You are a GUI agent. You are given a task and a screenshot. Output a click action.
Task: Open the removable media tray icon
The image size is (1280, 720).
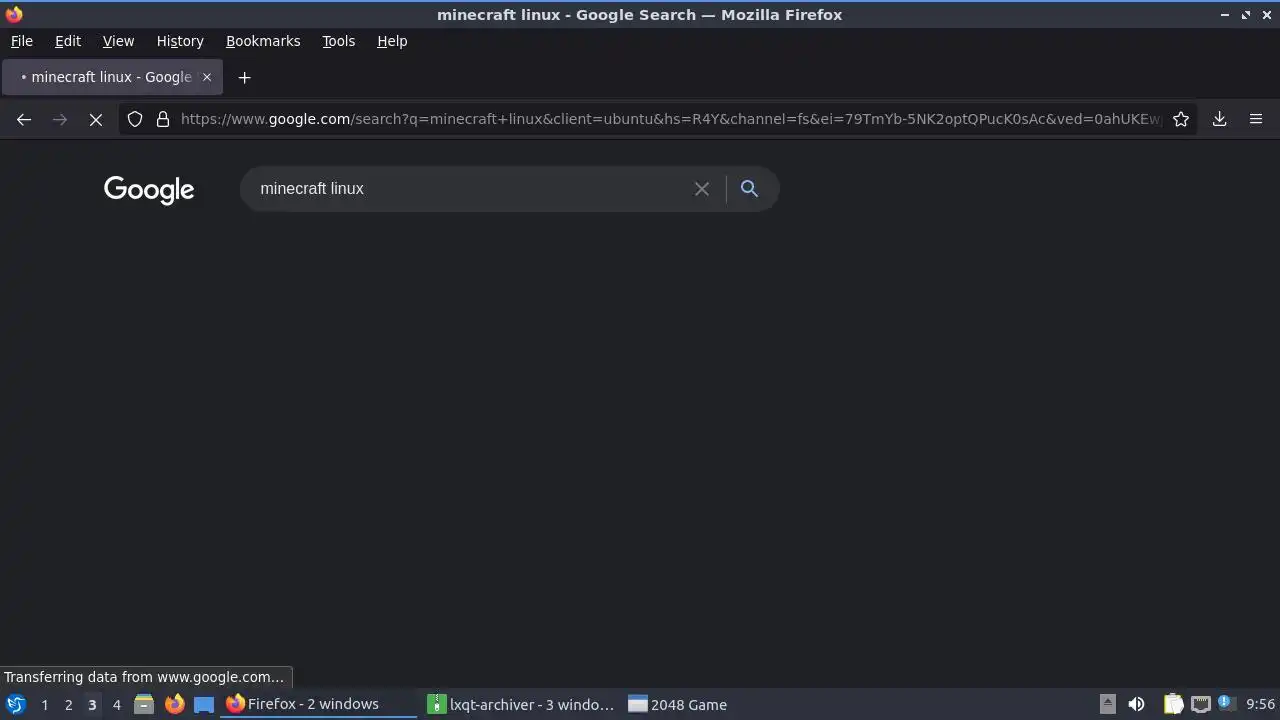pyautogui.click(x=1108, y=704)
